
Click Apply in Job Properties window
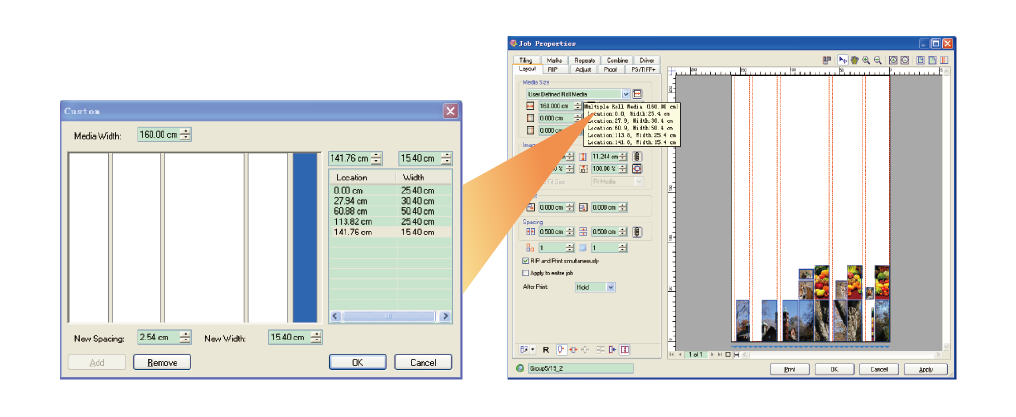(927, 369)
